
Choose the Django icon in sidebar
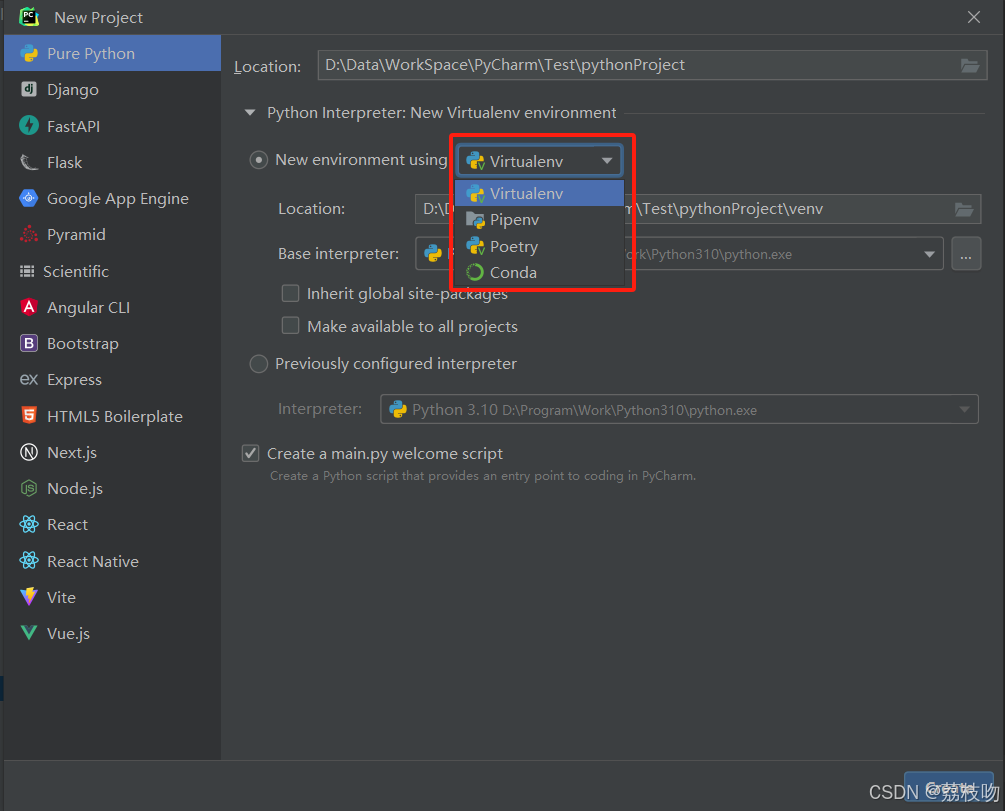[29, 89]
